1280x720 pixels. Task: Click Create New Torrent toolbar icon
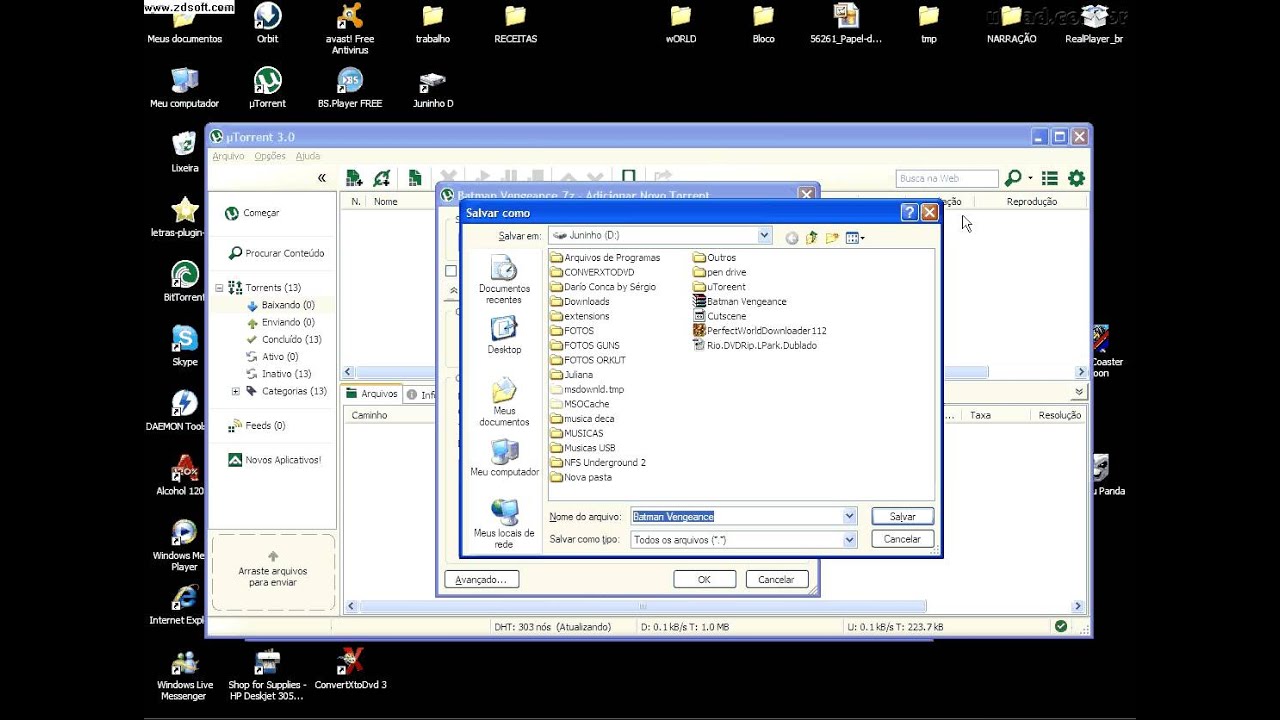pyautogui.click(x=415, y=178)
